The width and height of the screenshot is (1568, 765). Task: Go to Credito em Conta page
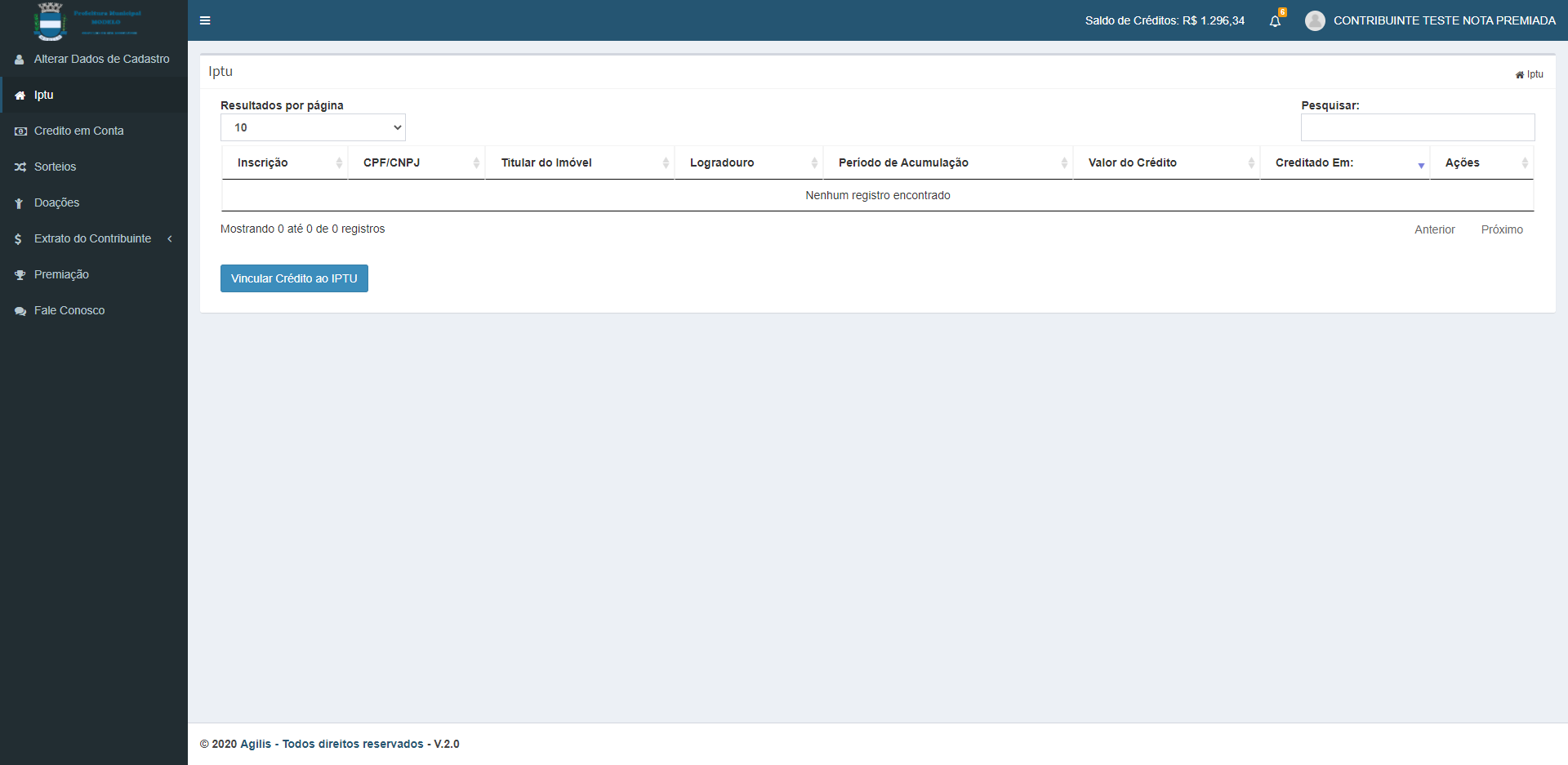pos(78,131)
